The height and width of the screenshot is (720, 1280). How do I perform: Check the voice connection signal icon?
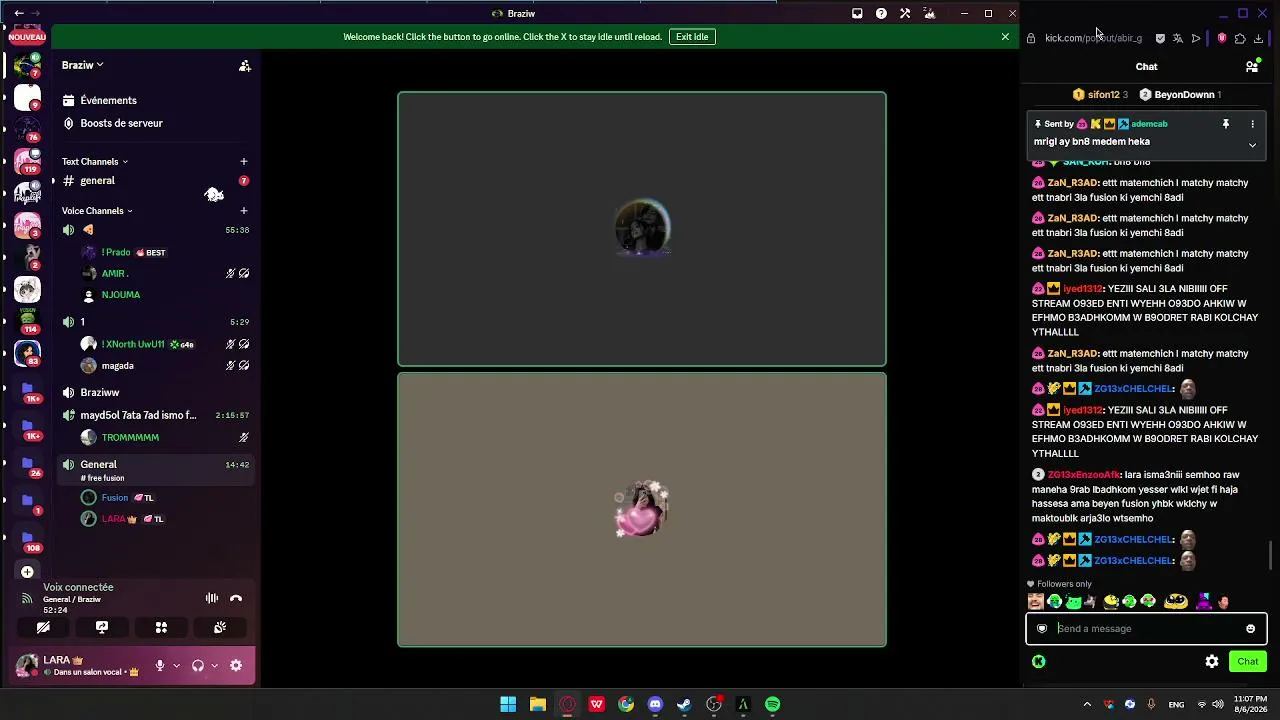pyautogui.click(x=27, y=598)
